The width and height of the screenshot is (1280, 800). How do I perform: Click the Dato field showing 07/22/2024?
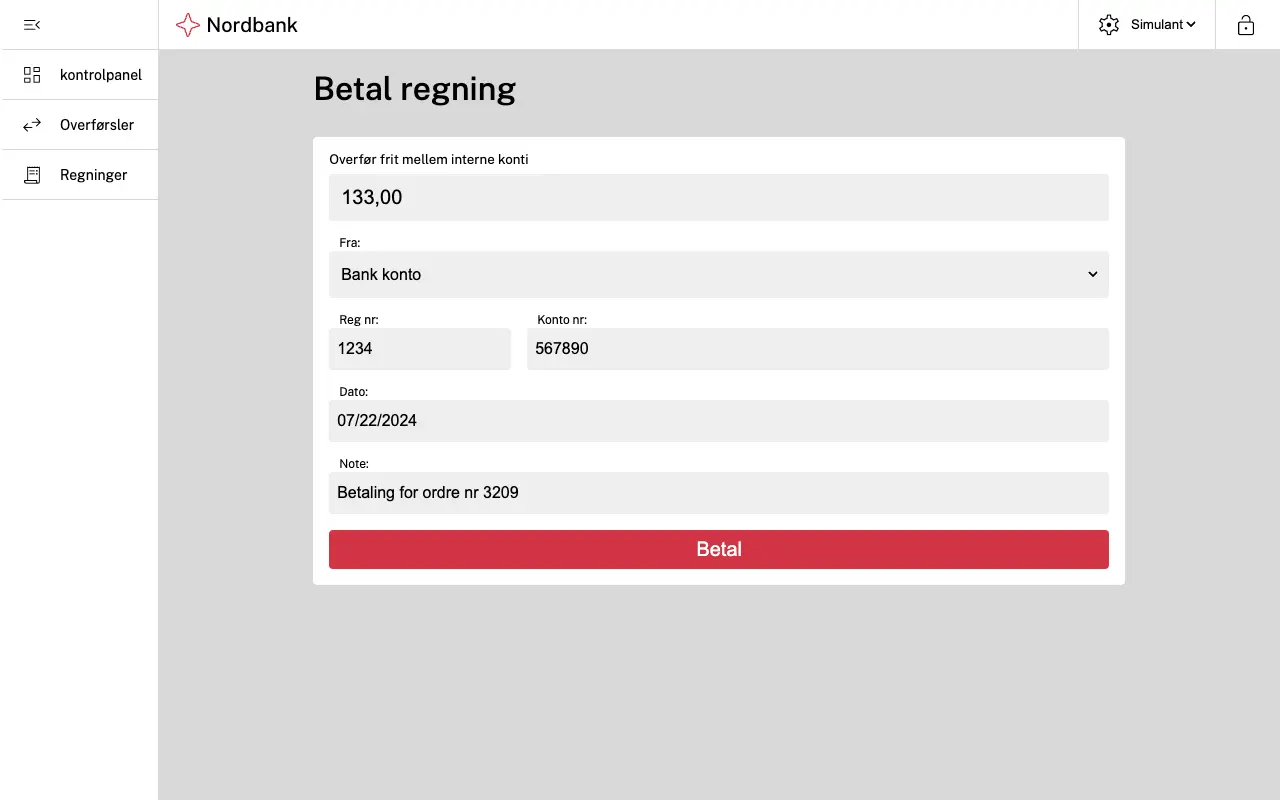tap(719, 421)
